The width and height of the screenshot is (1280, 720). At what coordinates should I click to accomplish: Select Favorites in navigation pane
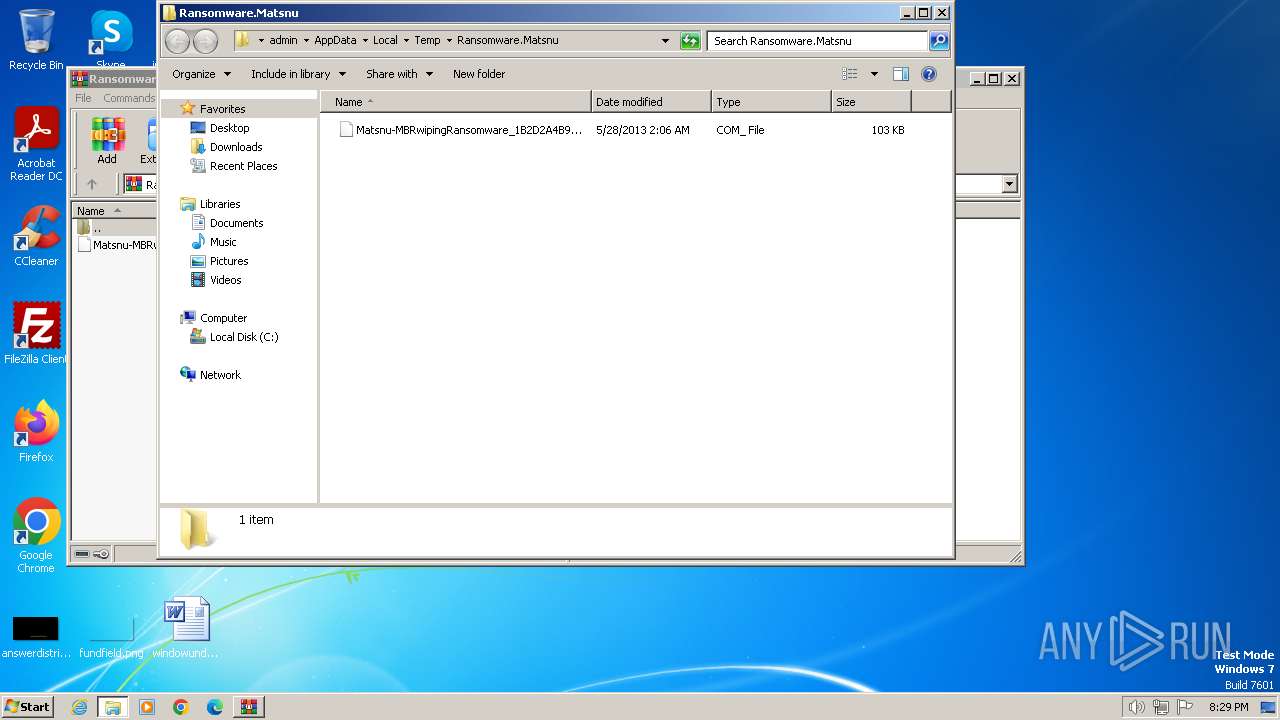222,109
